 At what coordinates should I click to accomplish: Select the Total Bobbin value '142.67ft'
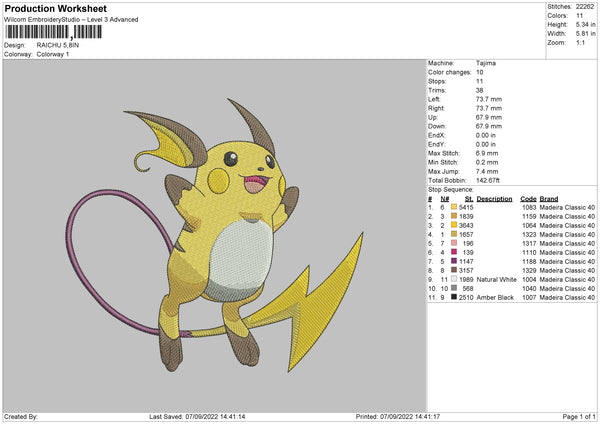(x=488, y=180)
